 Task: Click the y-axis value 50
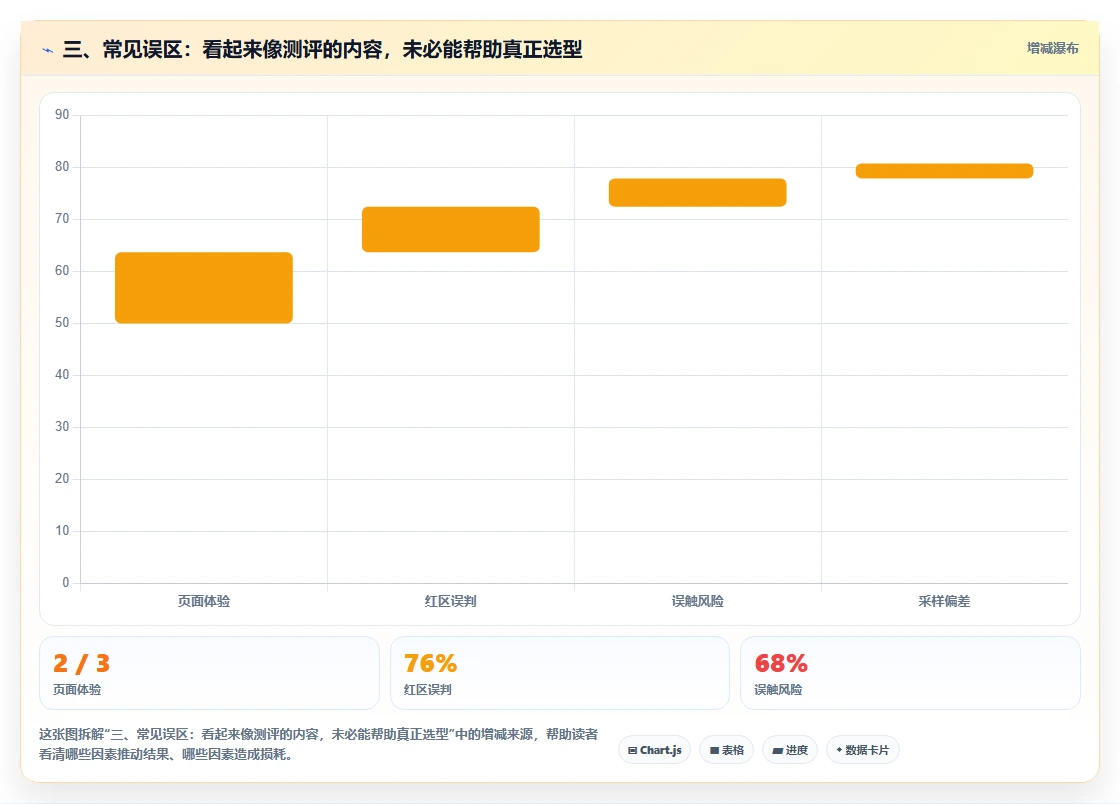click(x=62, y=323)
